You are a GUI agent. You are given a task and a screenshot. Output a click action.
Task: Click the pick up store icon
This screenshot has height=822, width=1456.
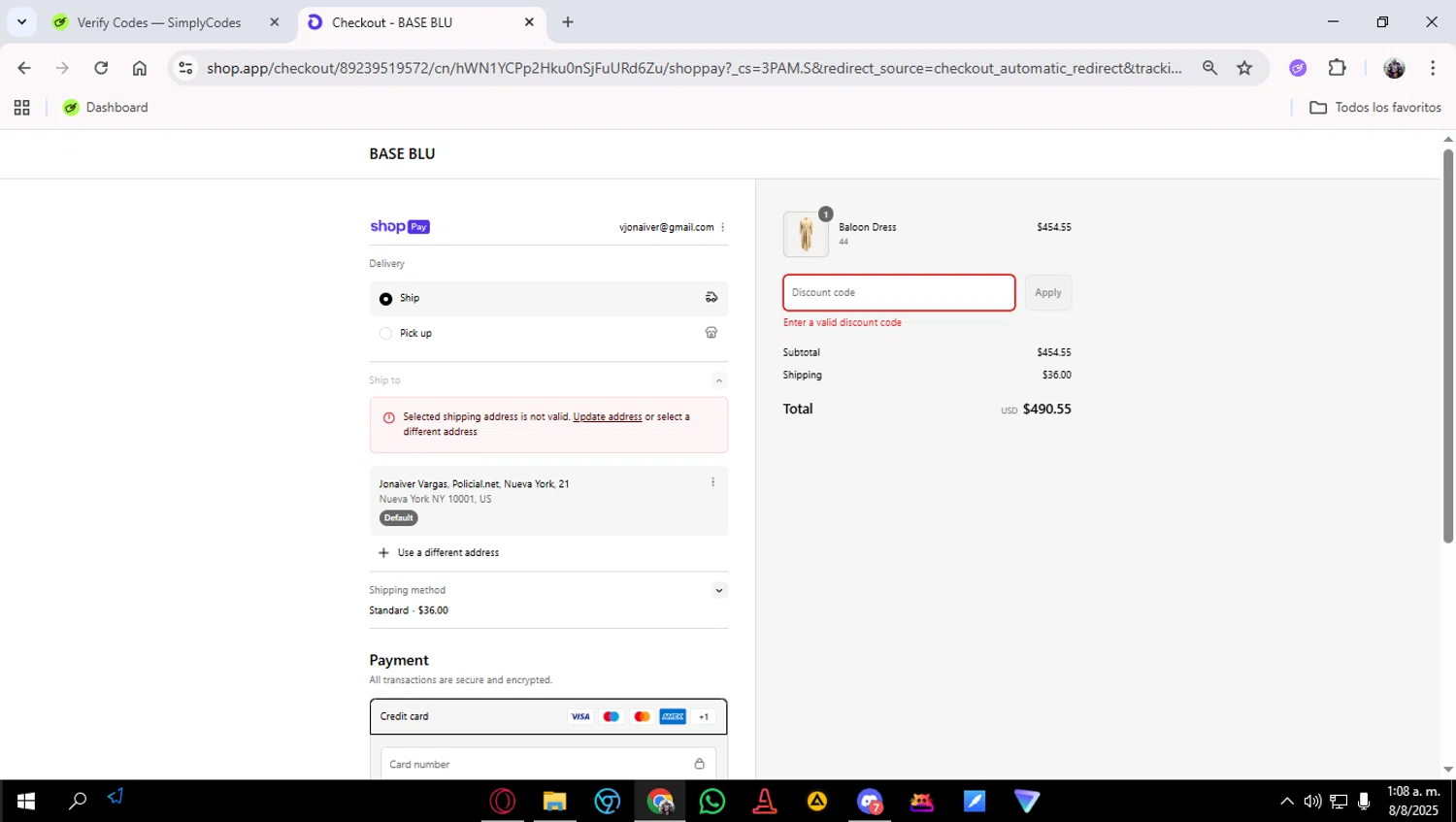[711, 333]
